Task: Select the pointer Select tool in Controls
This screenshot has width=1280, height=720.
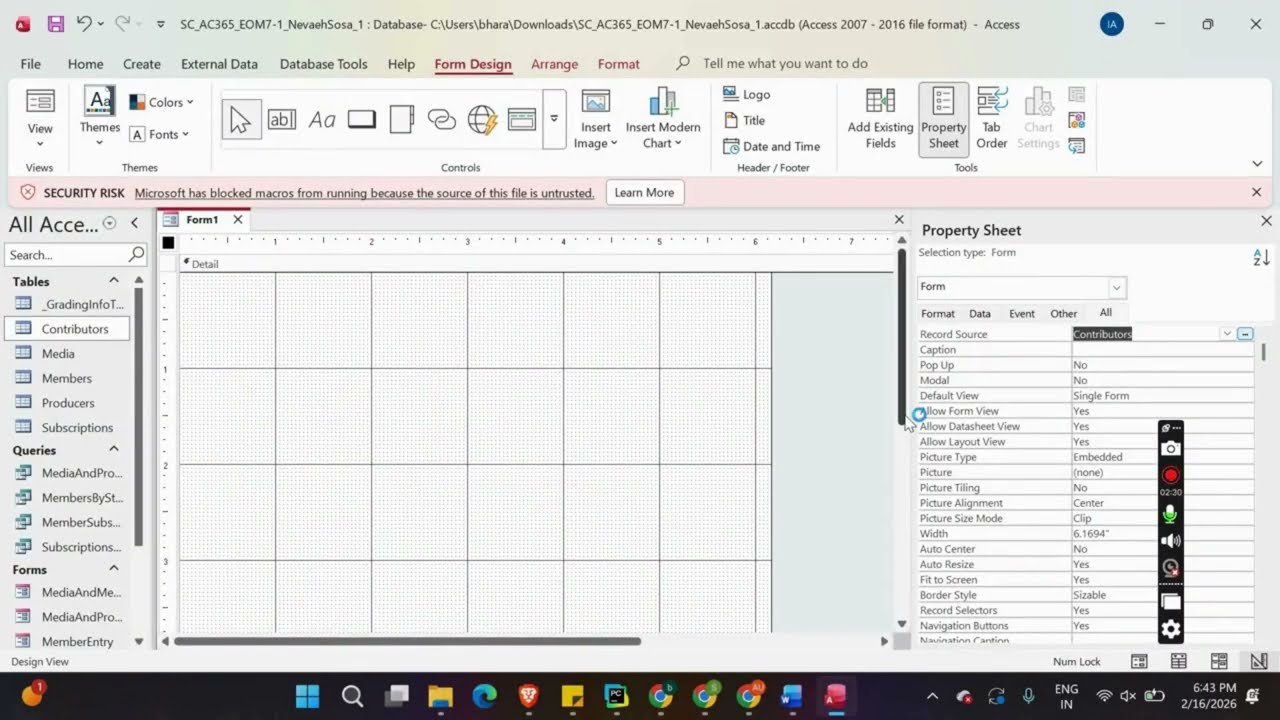Action: (x=240, y=120)
